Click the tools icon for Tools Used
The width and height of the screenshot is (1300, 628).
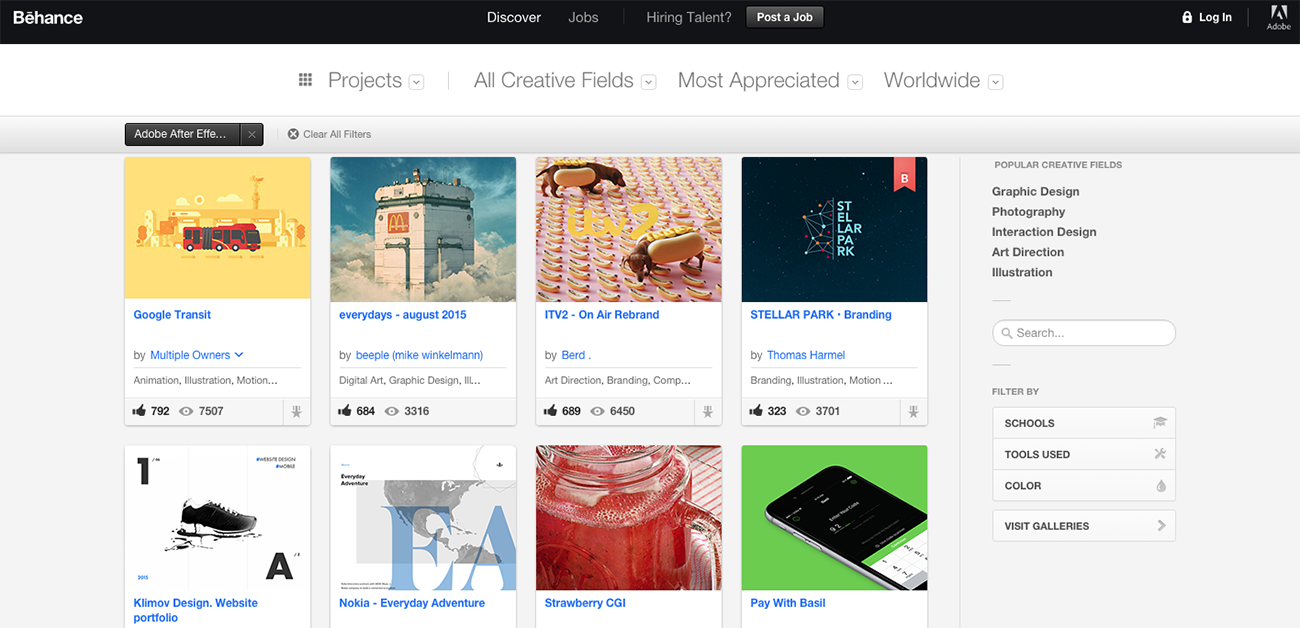click(x=1160, y=454)
